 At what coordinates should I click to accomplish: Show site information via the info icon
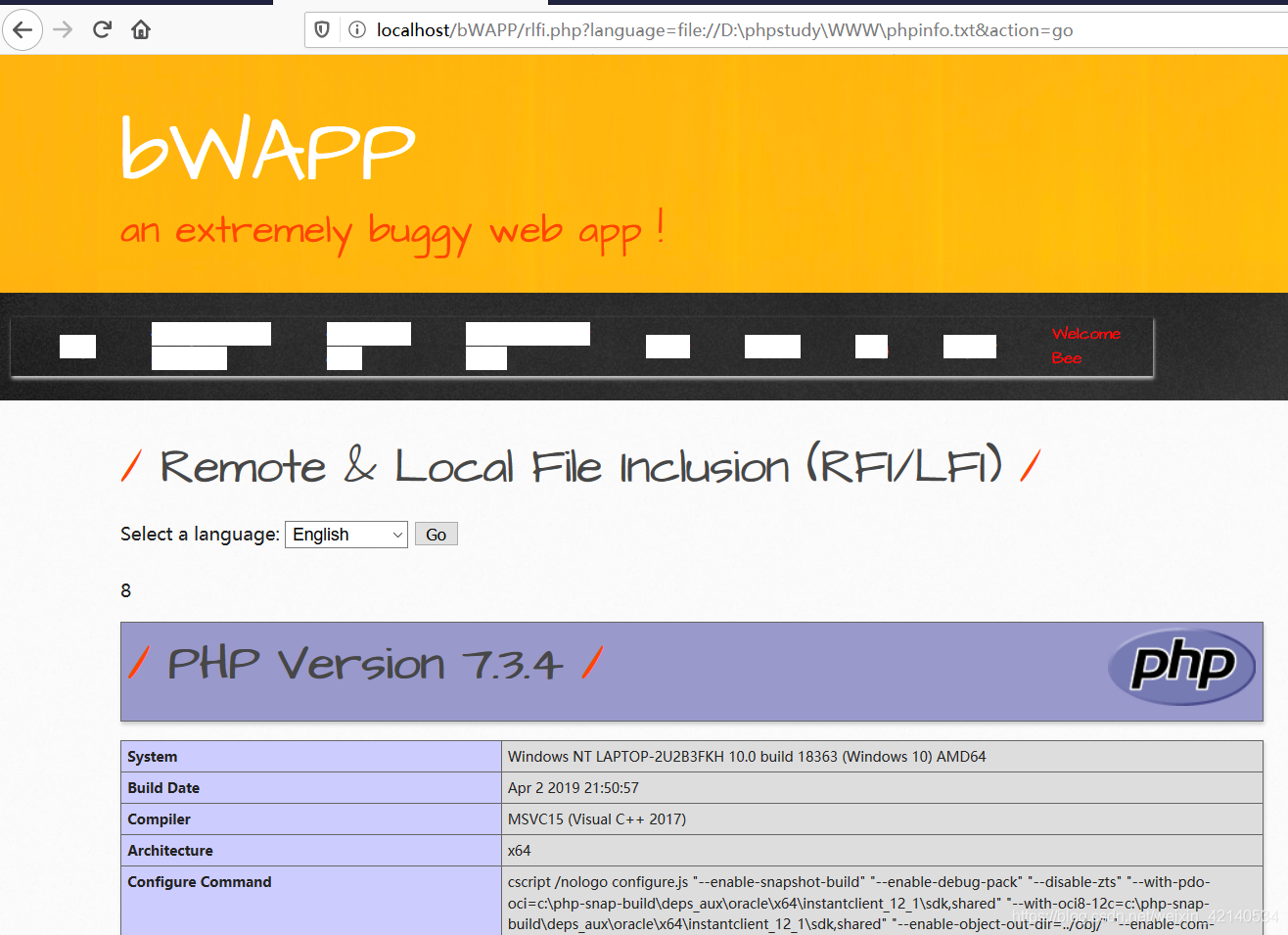coord(357,29)
